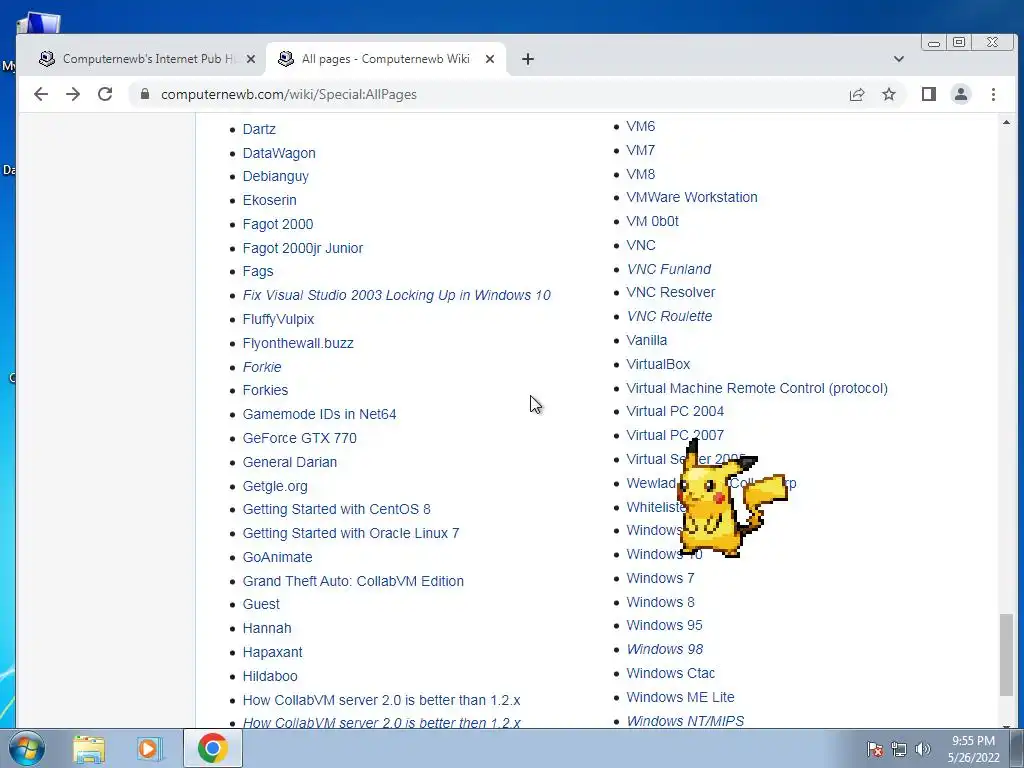Open the Hannah link
1024x768 pixels.
(267, 628)
